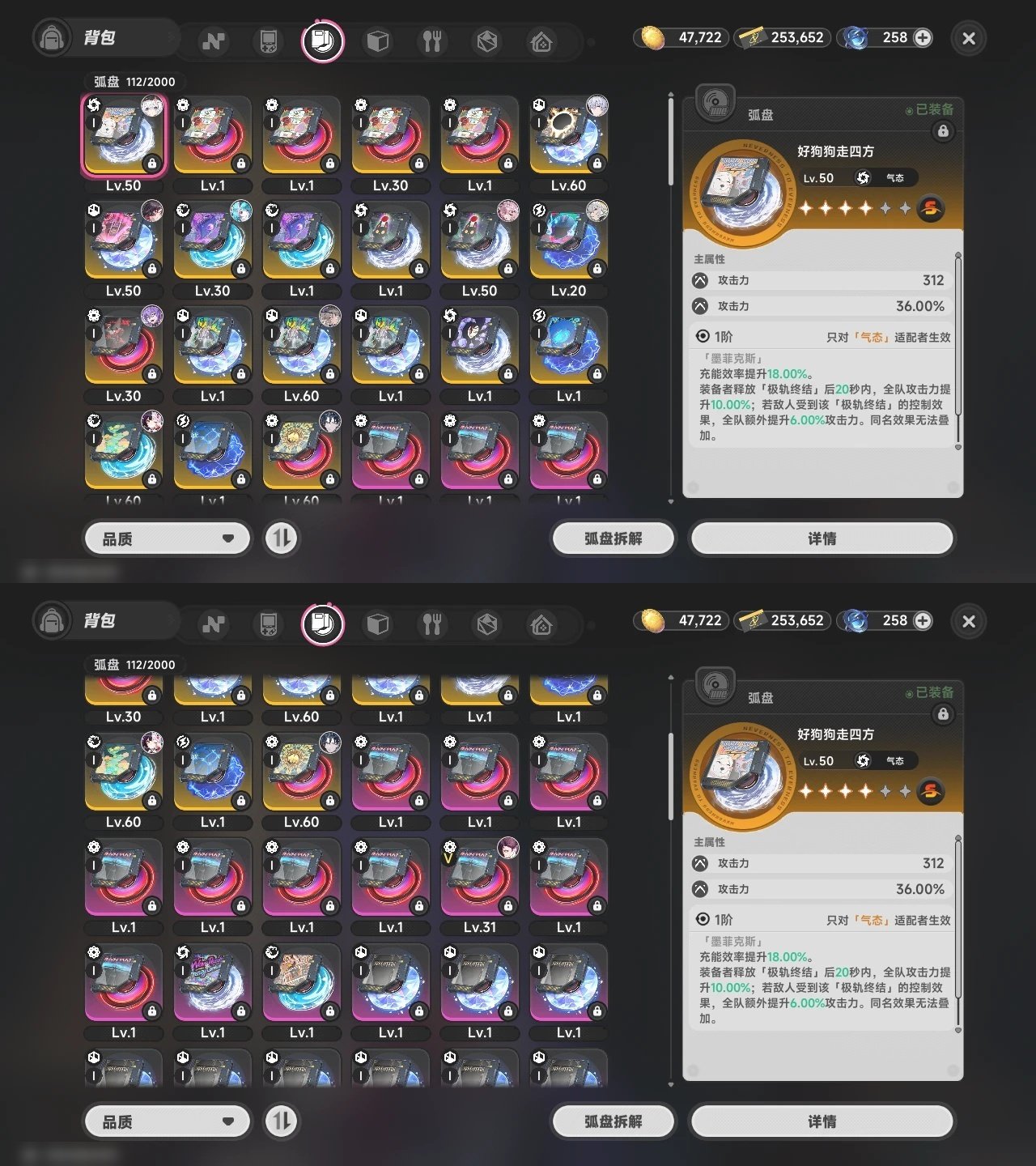Image resolution: width=1036 pixels, height=1166 pixels.
Task: Expand the 品质 sort dropdown in lower view
Action: pos(168,1121)
